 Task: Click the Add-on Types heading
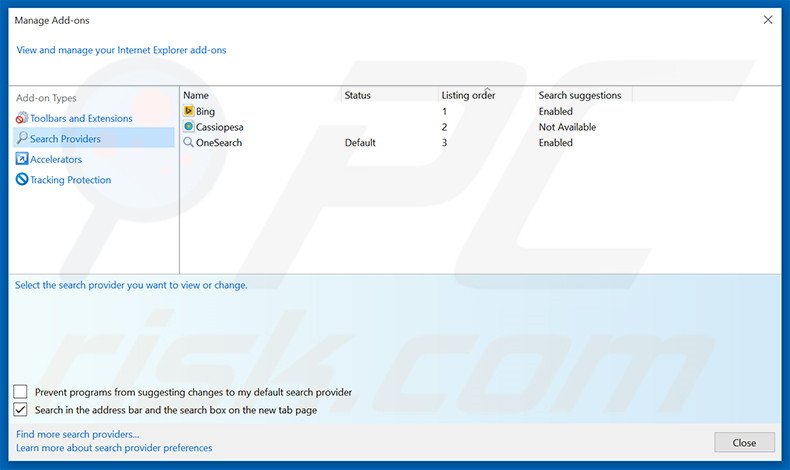46,98
